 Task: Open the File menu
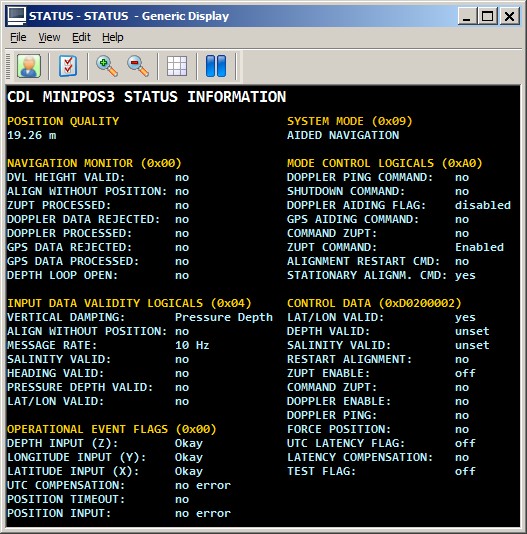click(x=18, y=37)
